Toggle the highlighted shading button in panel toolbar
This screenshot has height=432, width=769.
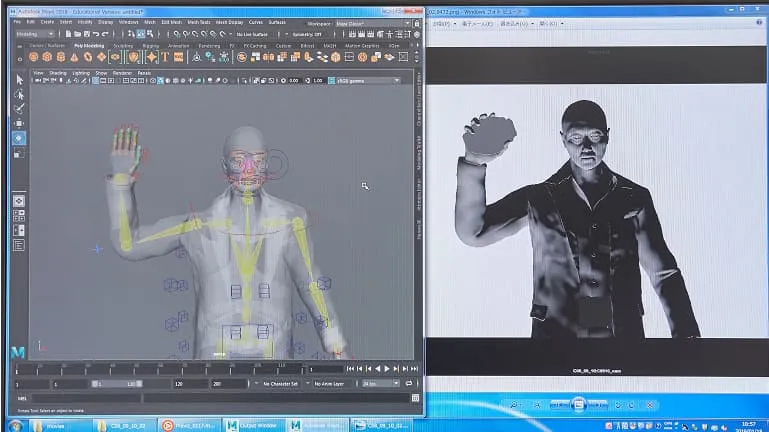[x=160, y=81]
